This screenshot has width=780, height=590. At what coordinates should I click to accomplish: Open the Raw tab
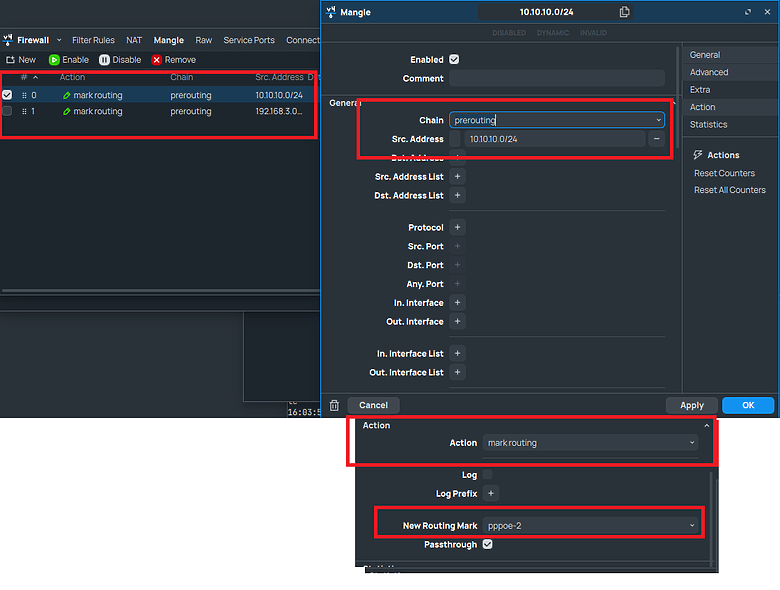203,40
